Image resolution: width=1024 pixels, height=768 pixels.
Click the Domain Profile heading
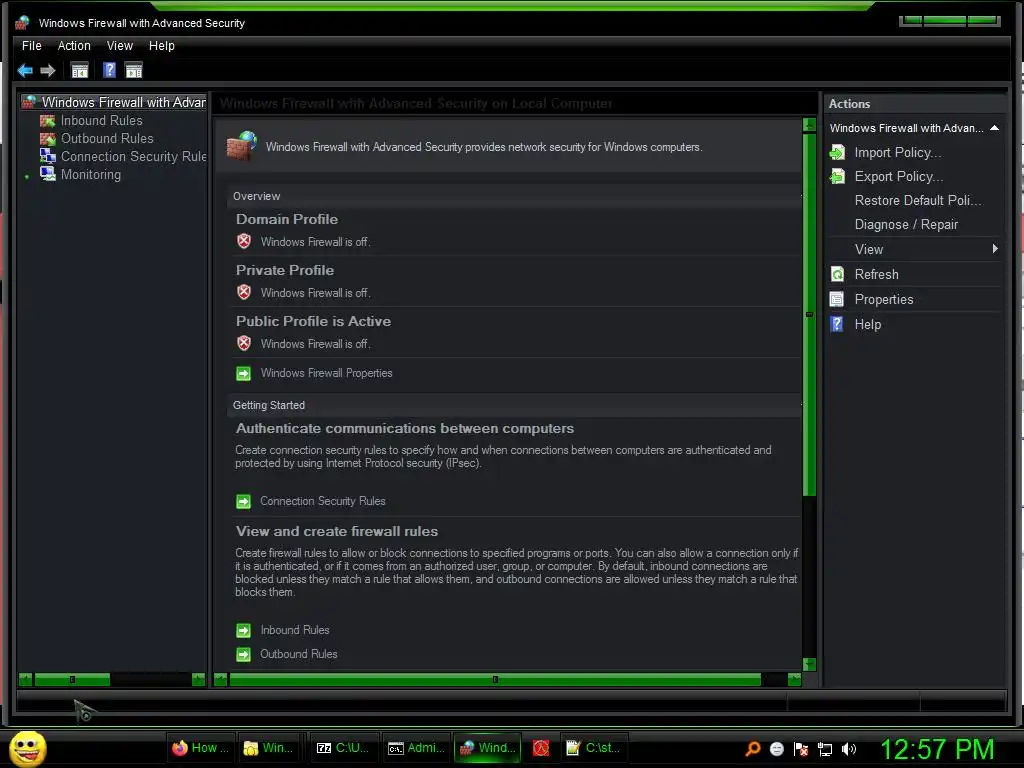[287, 219]
